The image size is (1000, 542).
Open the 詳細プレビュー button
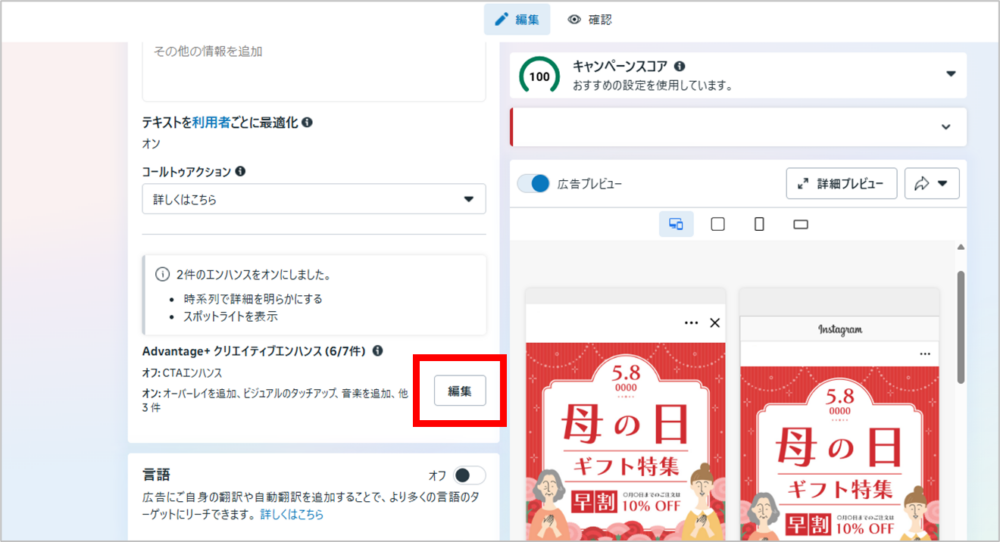(x=840, y=184)
